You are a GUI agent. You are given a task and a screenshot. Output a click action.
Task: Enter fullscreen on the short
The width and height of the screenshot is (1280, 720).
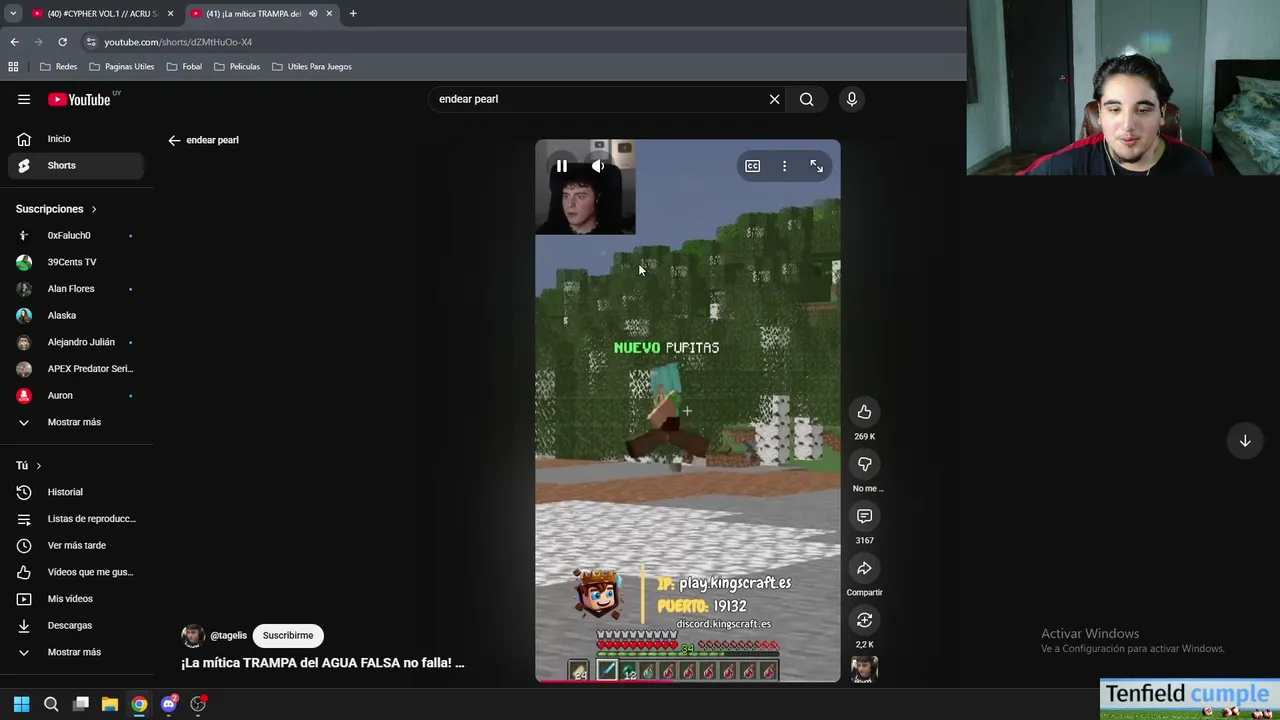[x=816, y=166]
